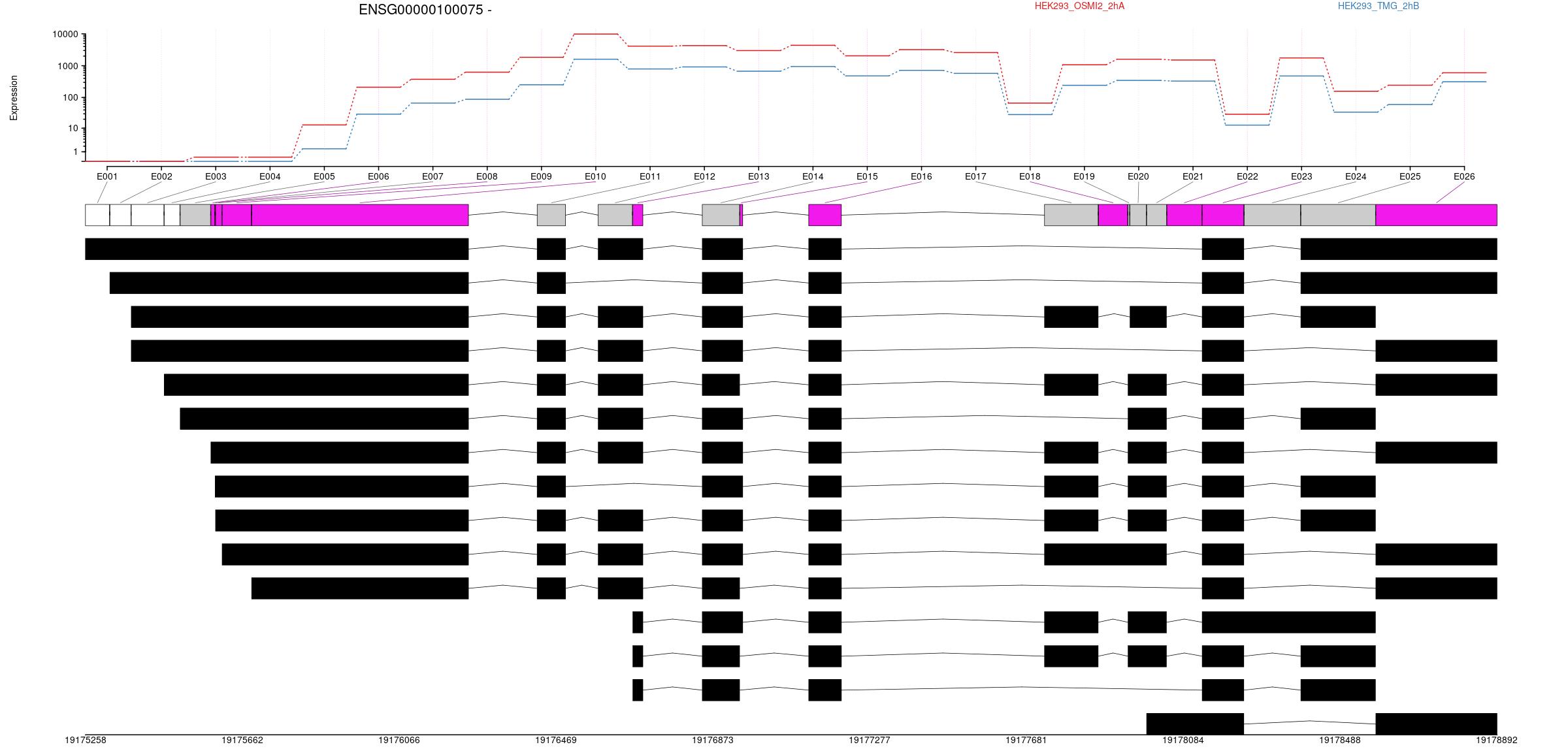Screen dimensions: 1568x751
Task: Select the HEK293_OSMI2_2hA legend label
Action: point(1079,6)
